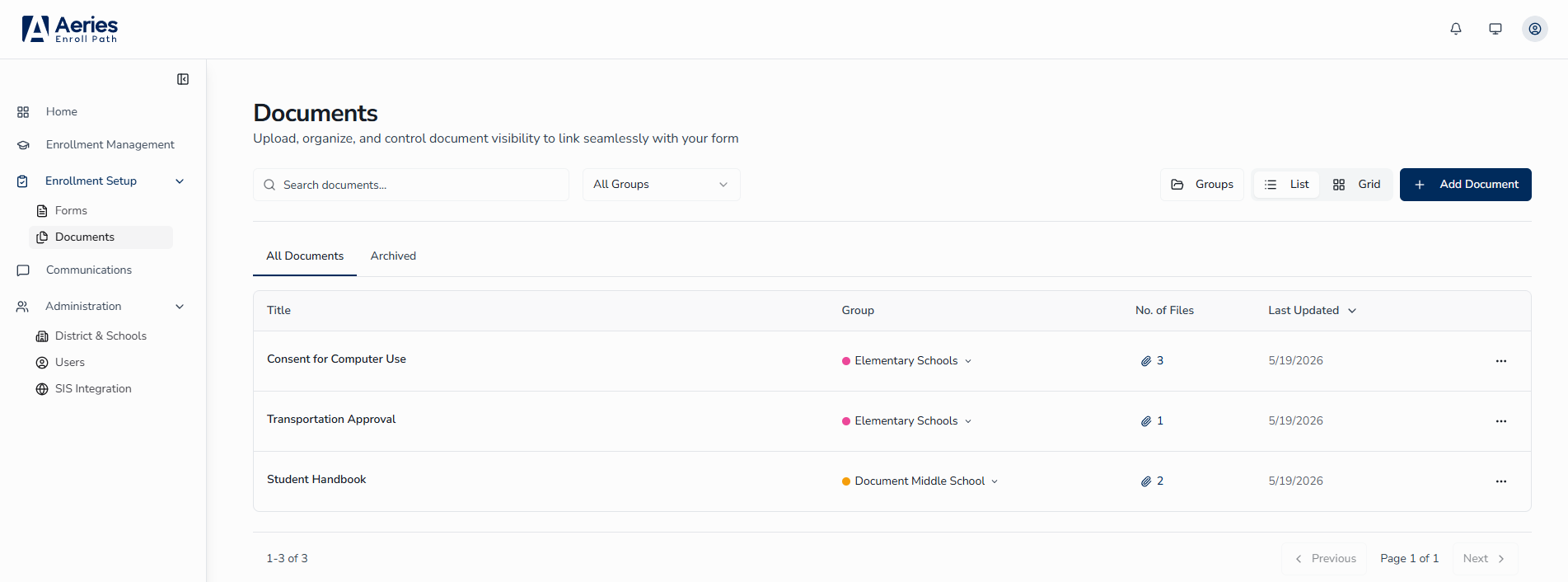Select the All Documents tab
The height and width of the screenshot is (582, 1568).
(305, 256)
